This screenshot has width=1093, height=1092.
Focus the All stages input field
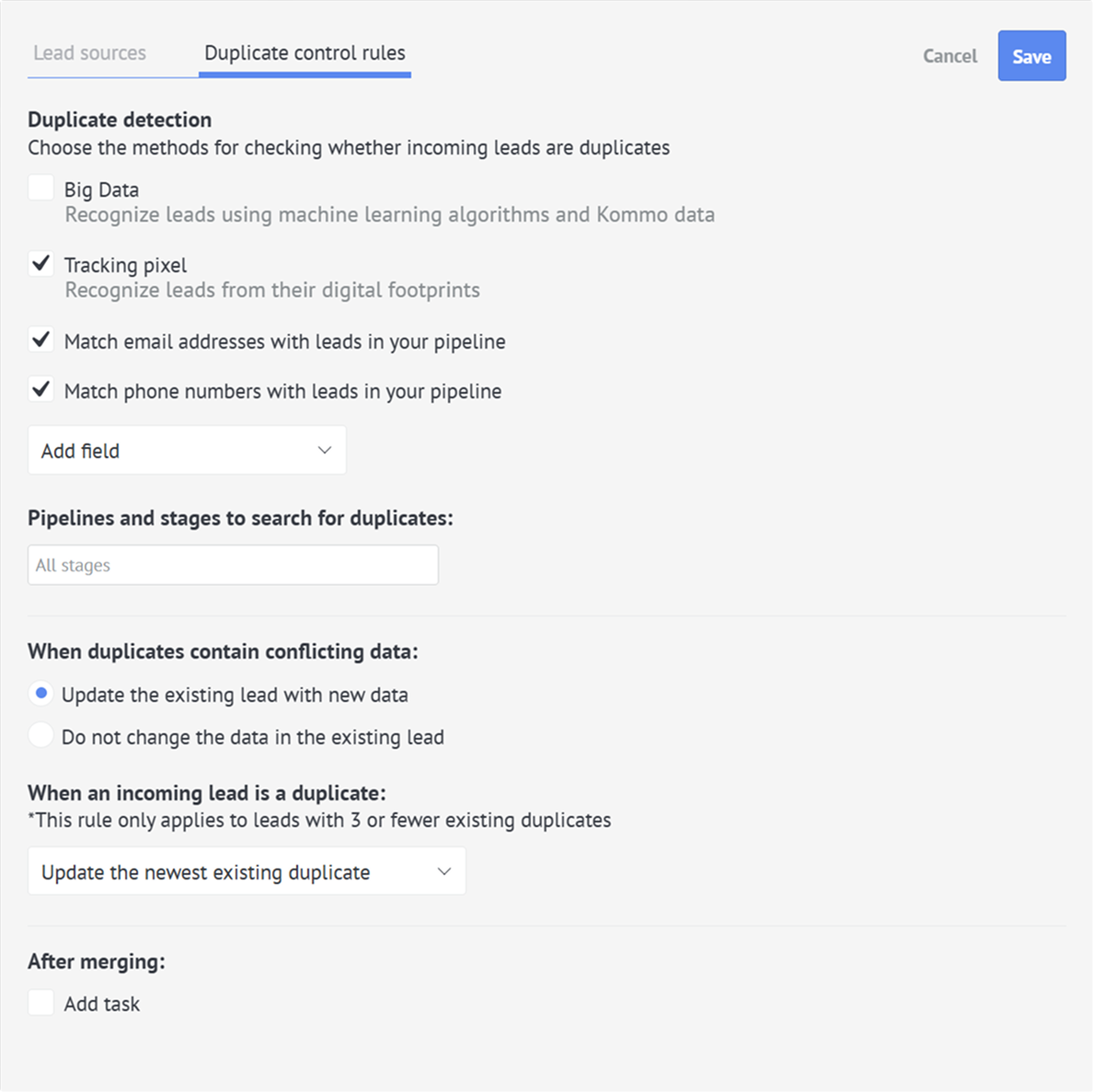click(233, 565)
